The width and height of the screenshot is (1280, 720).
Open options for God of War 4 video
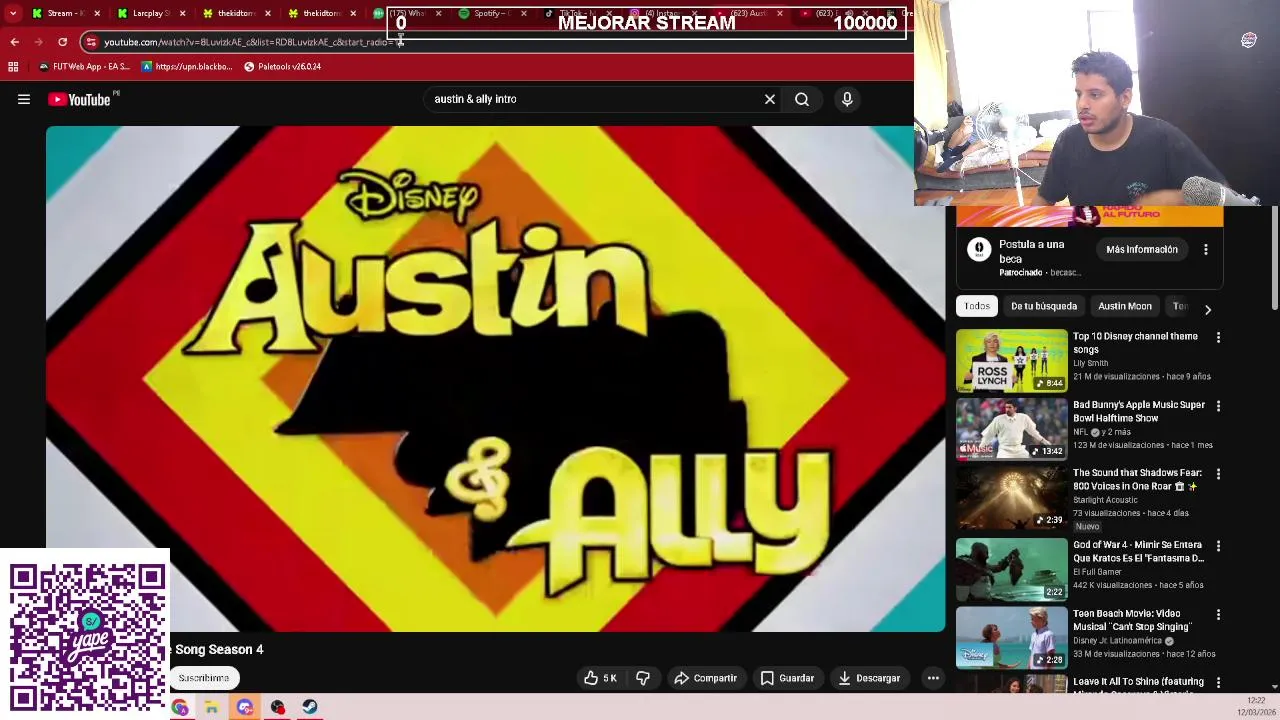[x=1218, y=546]
